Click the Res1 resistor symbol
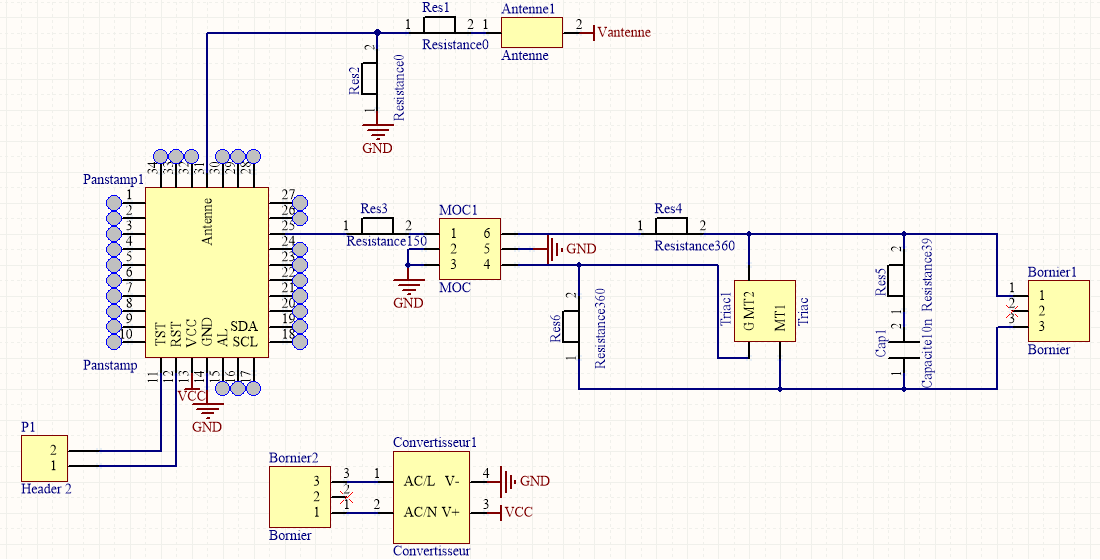Image resolution: width=1100 pixels, height=560 pixels. tap(439, 25)
